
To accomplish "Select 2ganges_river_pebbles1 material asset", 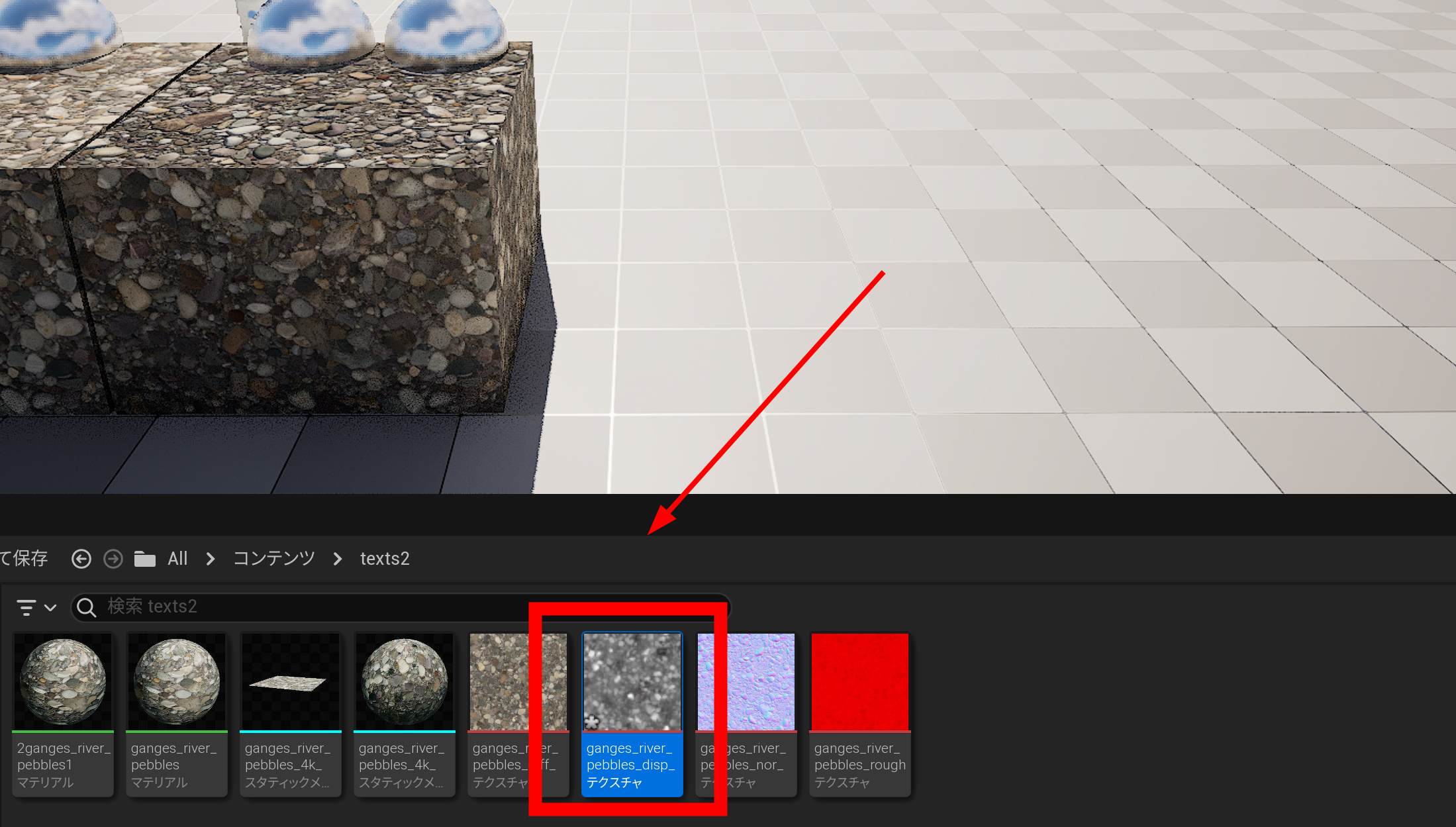I will point(63,714).
